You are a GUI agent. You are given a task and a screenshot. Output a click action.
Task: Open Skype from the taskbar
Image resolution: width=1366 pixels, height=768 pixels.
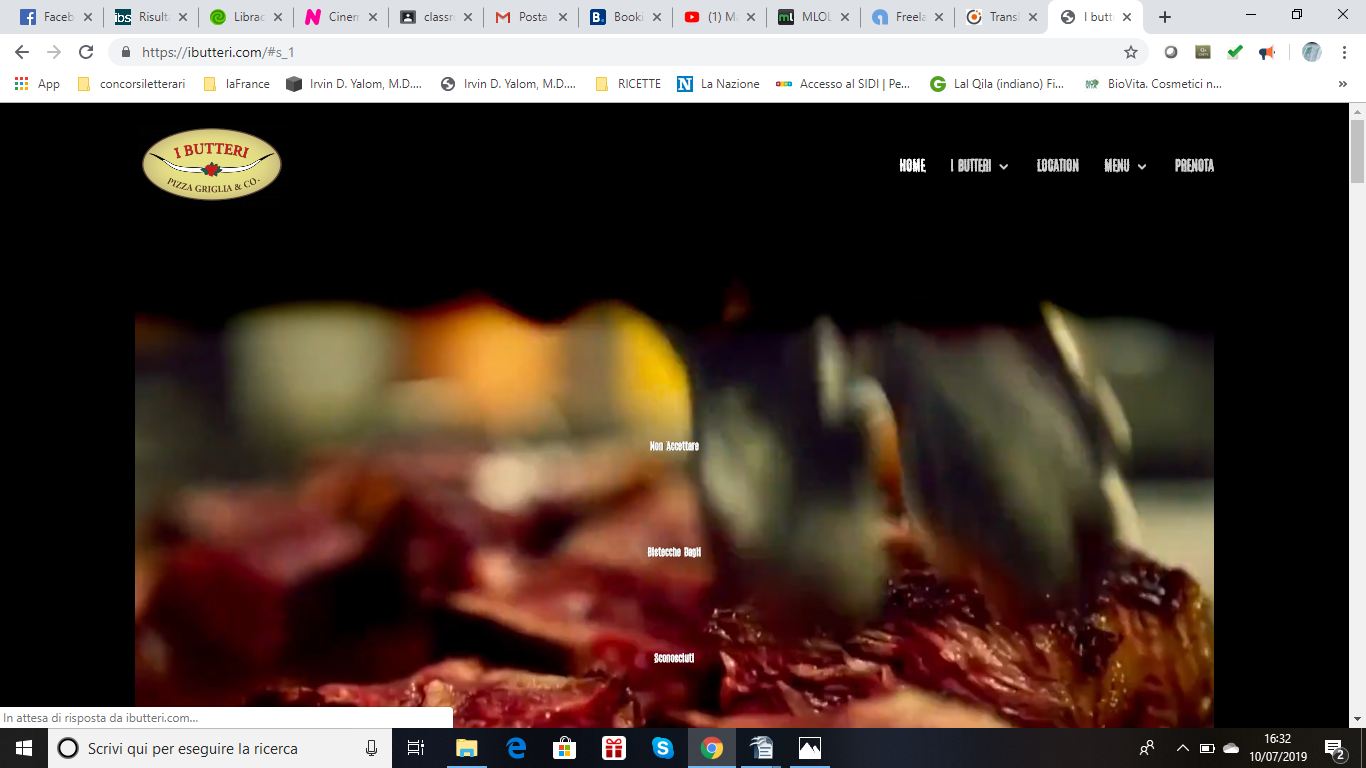coord(662,748)
